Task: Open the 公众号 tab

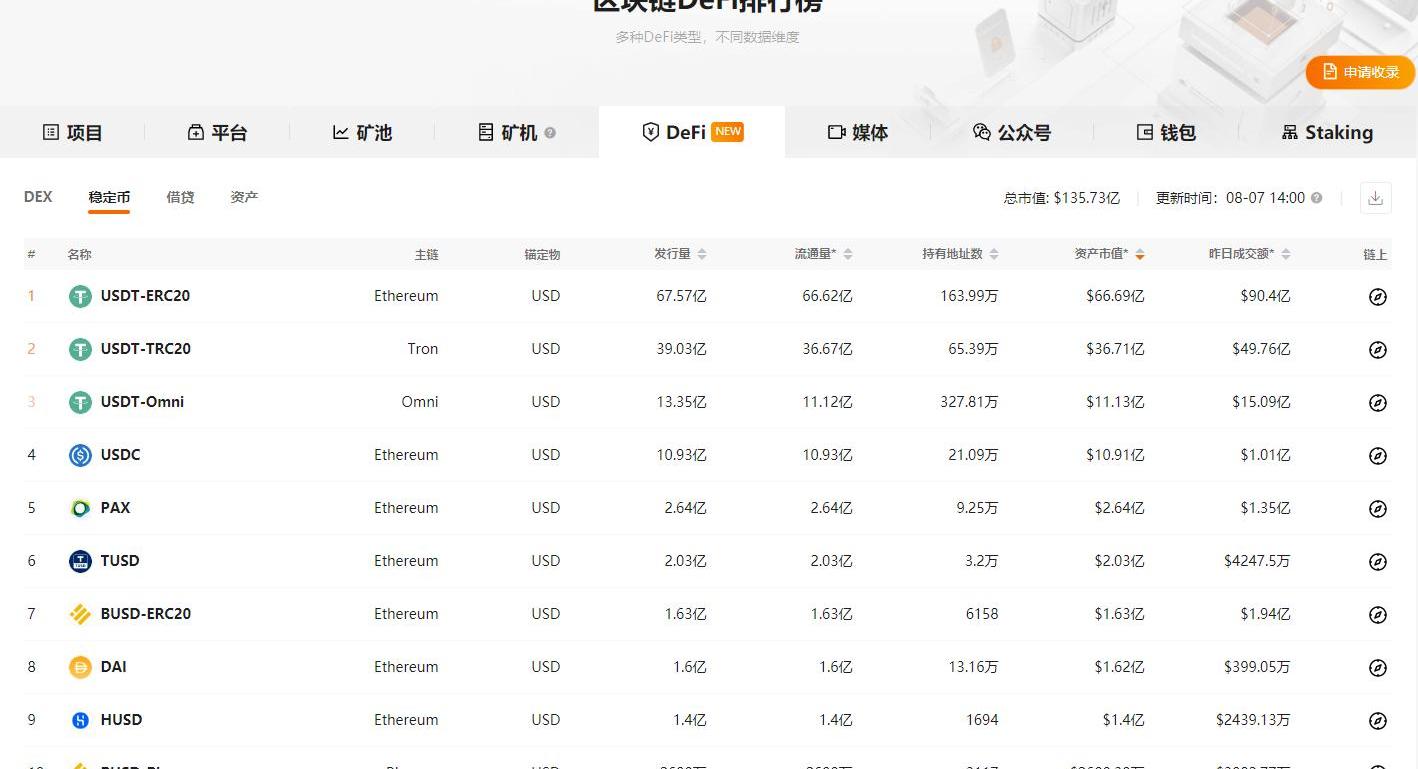Action: (1012, 132)
